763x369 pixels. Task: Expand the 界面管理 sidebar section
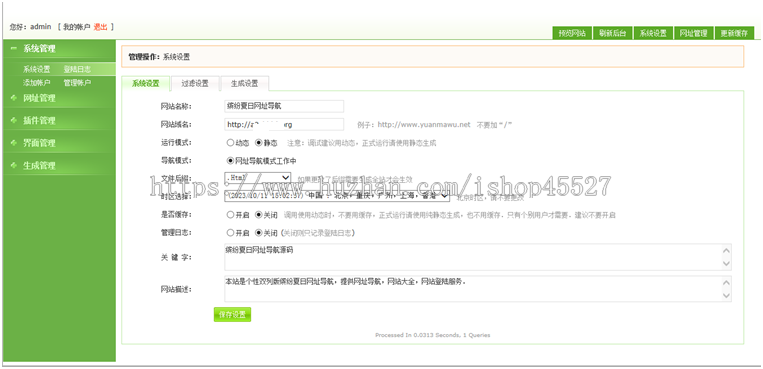39,143
